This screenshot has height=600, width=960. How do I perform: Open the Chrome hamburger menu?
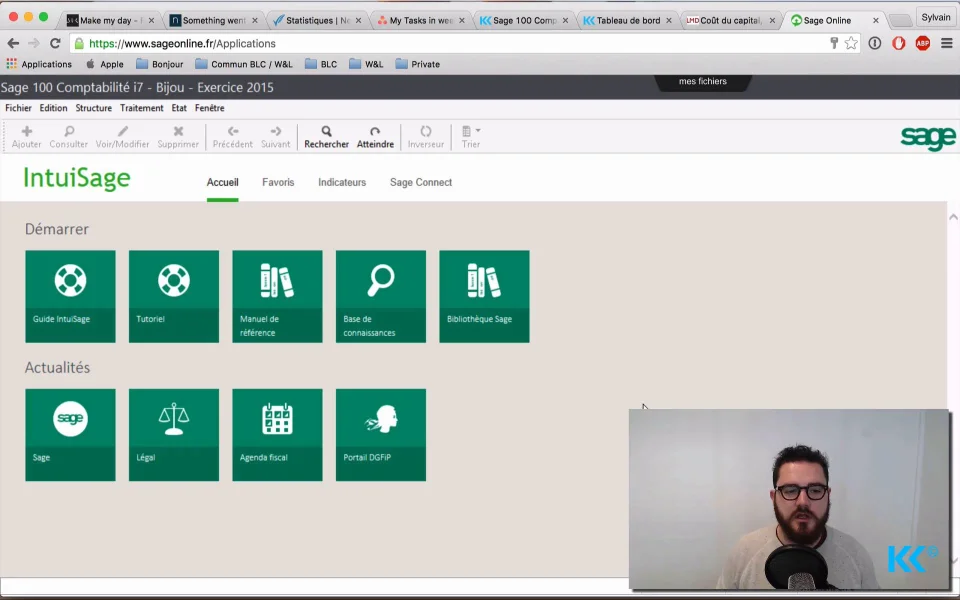pos(947,43)
